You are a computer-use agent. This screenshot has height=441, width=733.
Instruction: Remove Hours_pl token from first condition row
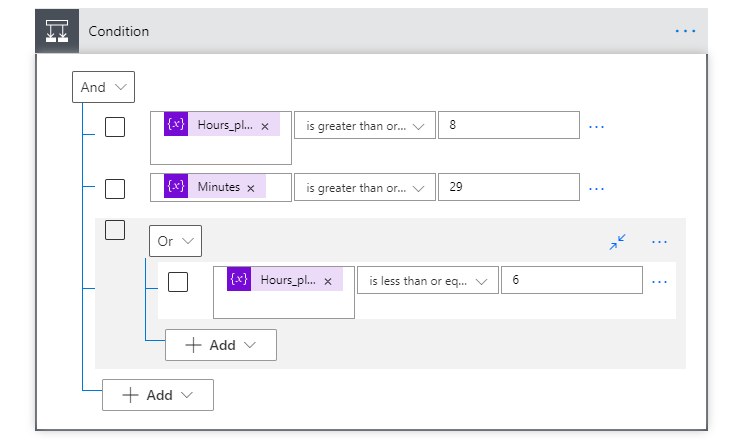(x=265, y=126)
